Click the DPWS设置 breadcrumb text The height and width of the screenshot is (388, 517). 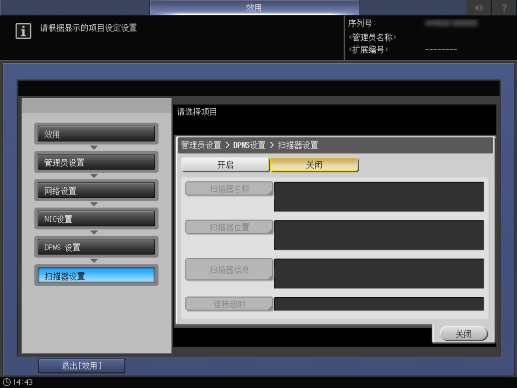[249, 145]
